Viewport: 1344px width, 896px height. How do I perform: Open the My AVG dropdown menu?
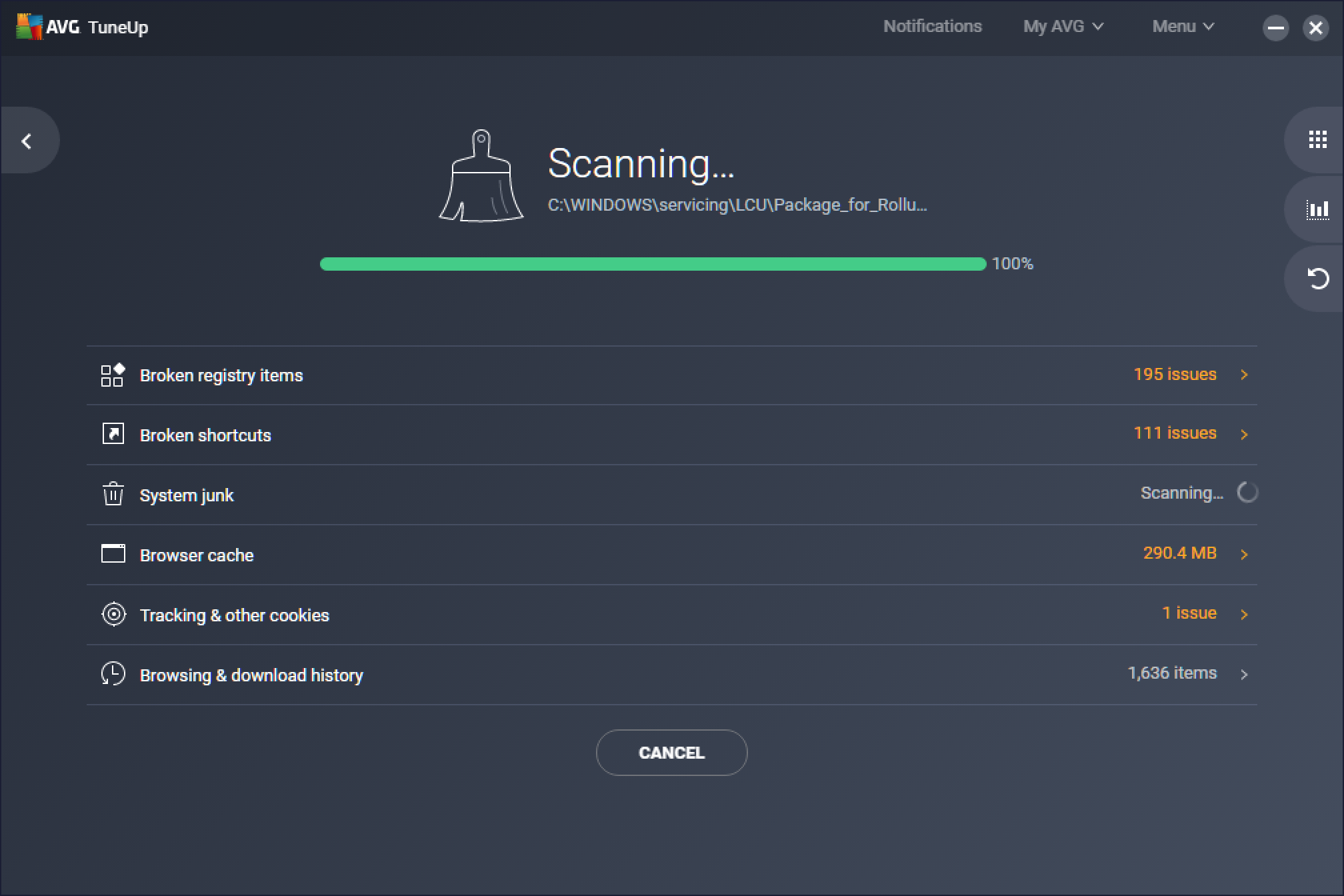(x=1064, y=27)
